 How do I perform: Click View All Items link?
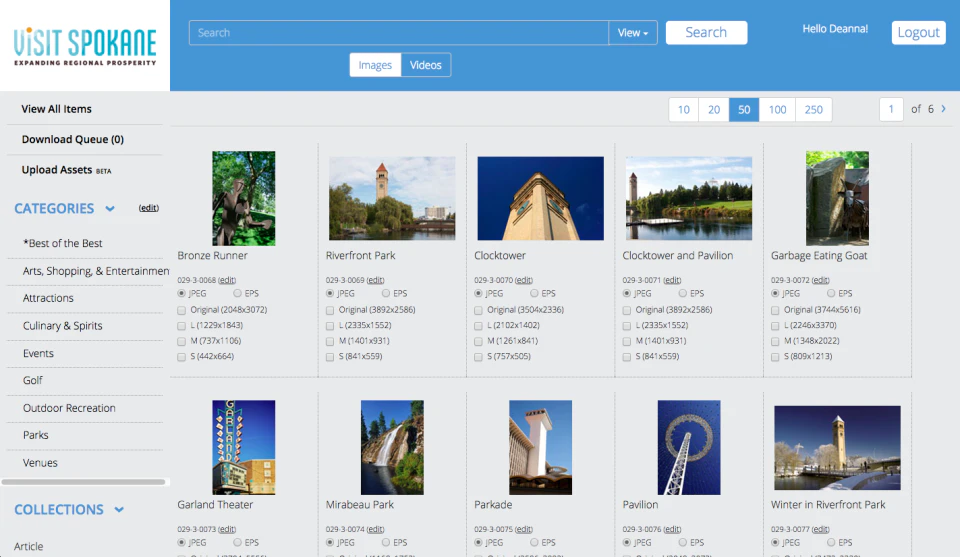coord(56,109)
